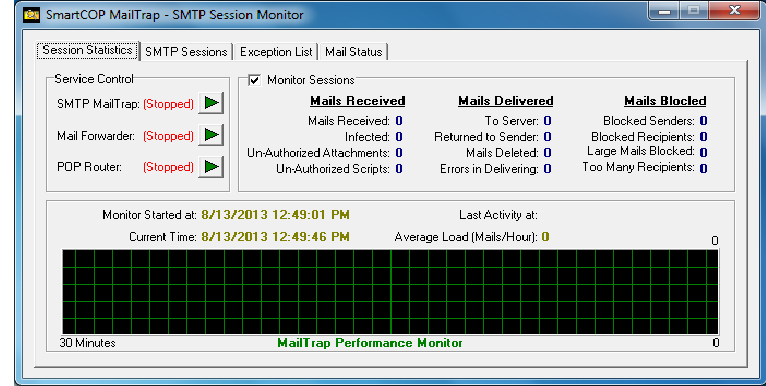The width and height of the screenshot is (766, 386).
Task: Click the SmartCOP MailTrap title bar icon
Action: (x=32, y=15)
